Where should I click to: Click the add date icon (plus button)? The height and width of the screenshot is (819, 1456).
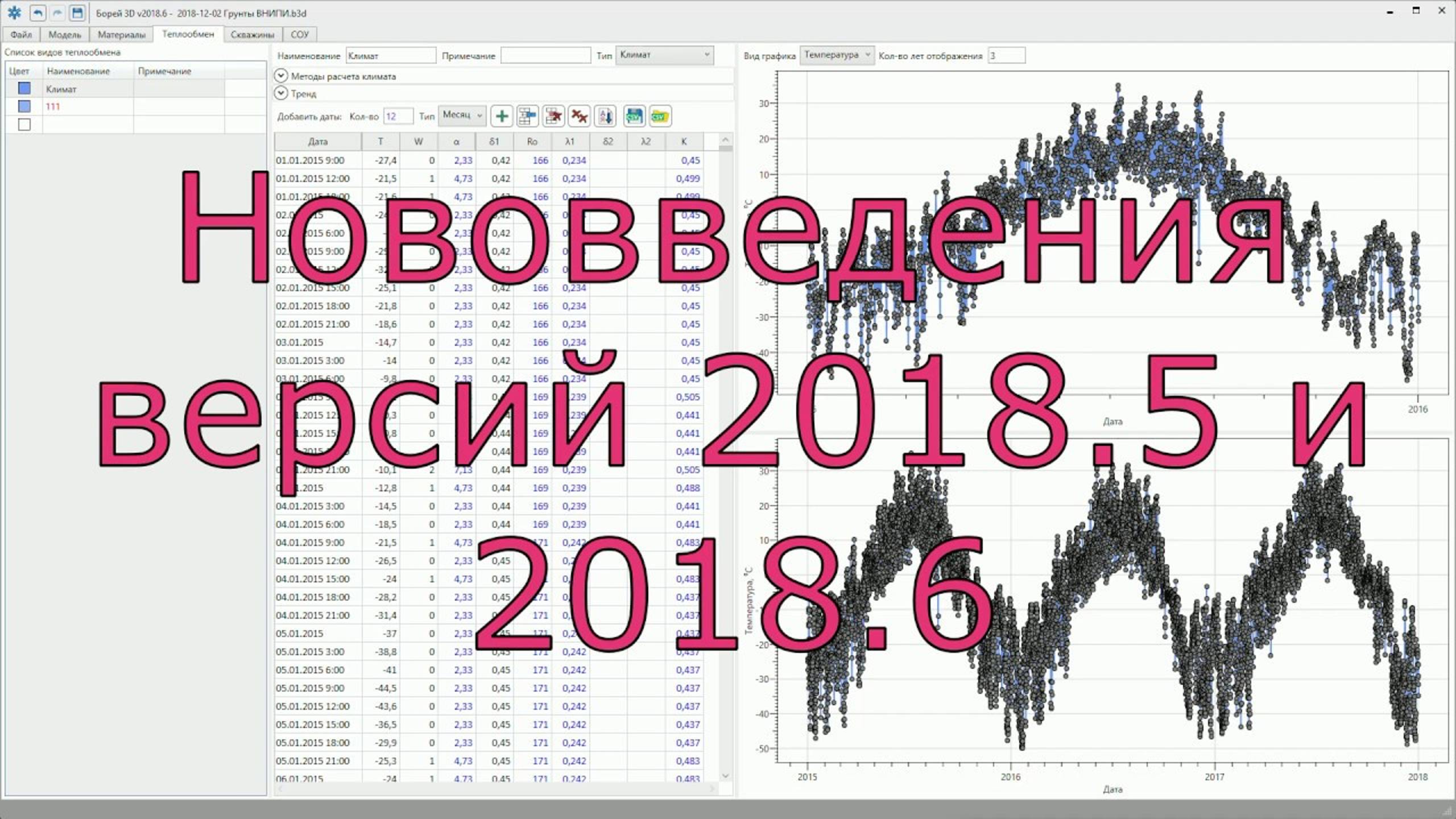tap(501, 116)
